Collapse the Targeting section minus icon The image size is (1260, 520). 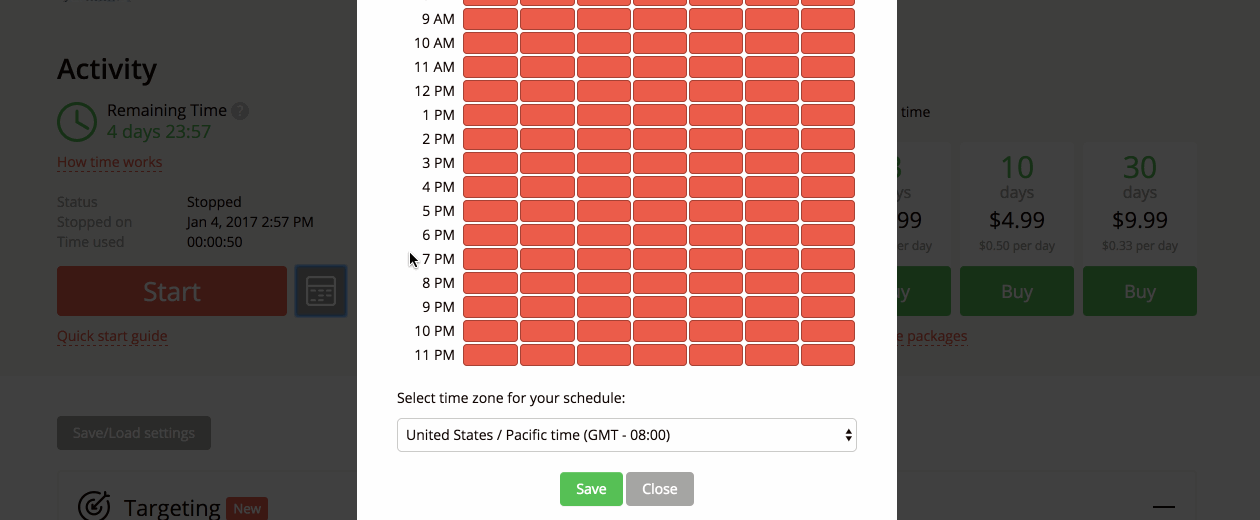pos(1162,507)
